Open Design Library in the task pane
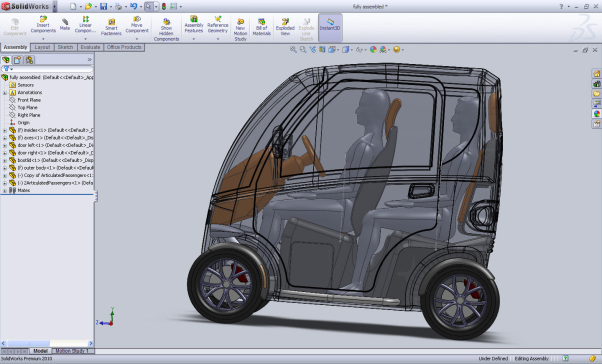The width and height of the screenshot is (602, 364). tap(596, 84)
